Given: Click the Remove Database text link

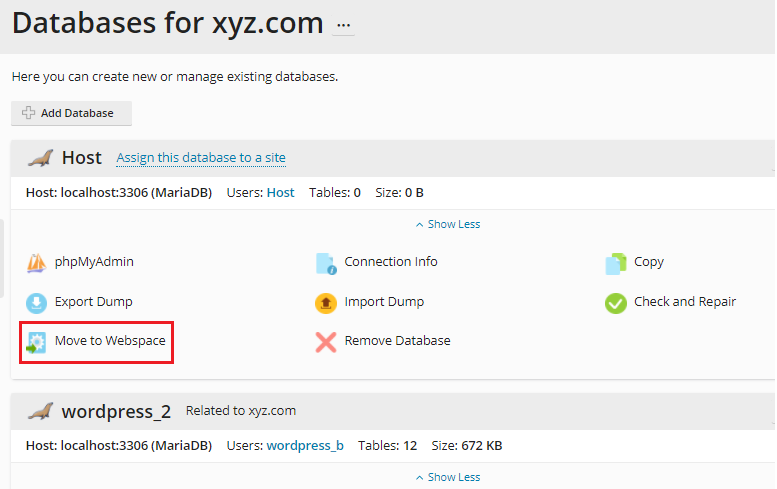Looking at the screenshot, I should tap(397, 341).
